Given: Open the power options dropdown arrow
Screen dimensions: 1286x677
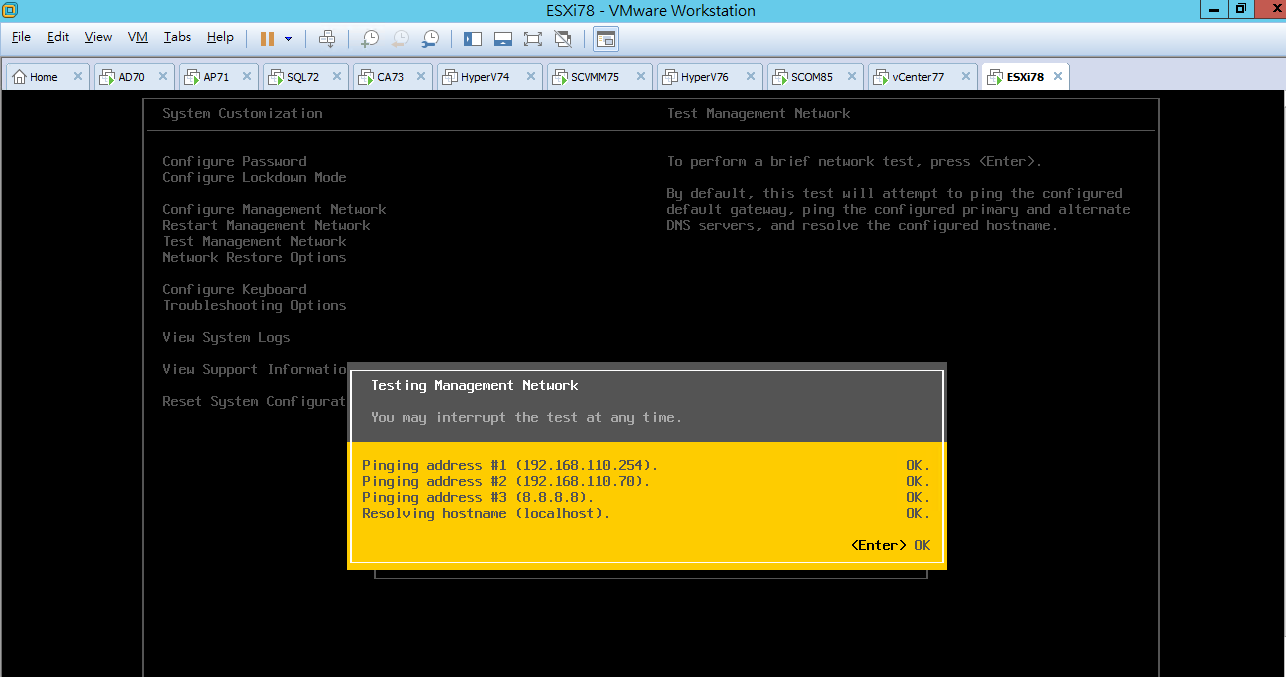Looking at the screenshot, I should [x=289, y=39].
